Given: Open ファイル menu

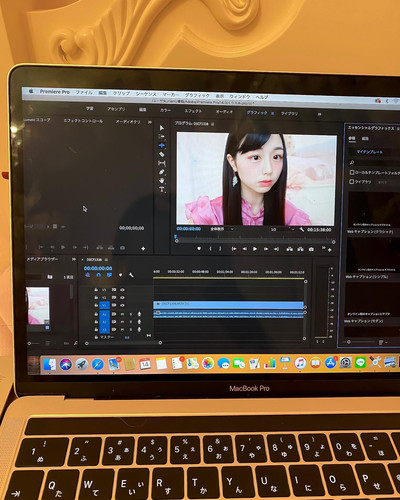Looking at the screenshot, I should [84, 92].
